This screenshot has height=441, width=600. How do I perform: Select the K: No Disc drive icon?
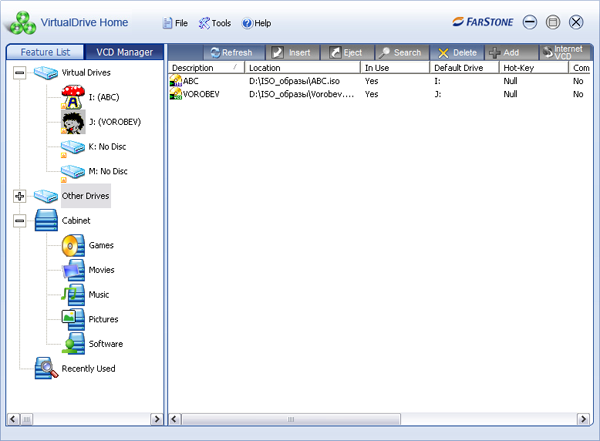73,147
